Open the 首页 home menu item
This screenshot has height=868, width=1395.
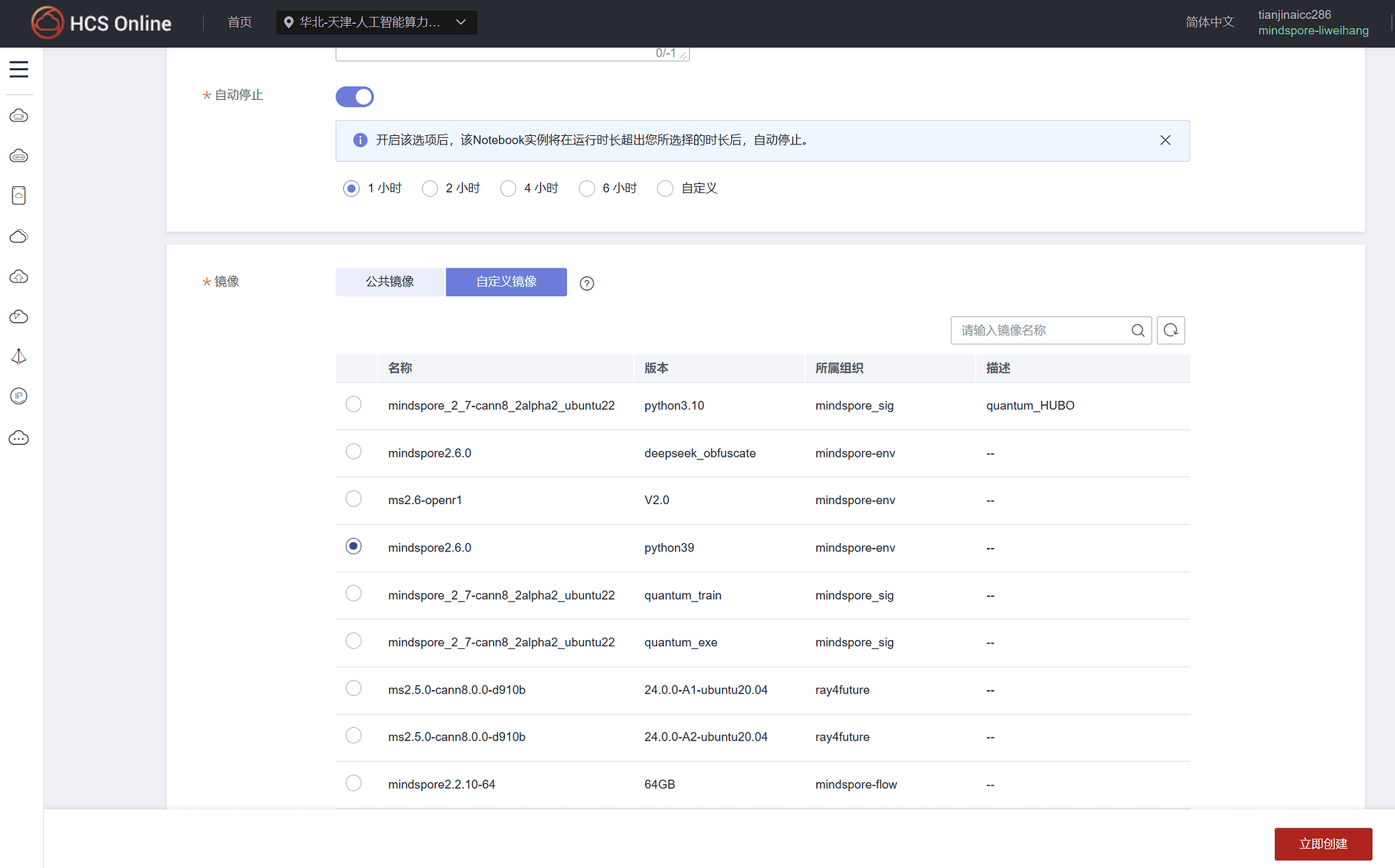click(x=239, y=22)
